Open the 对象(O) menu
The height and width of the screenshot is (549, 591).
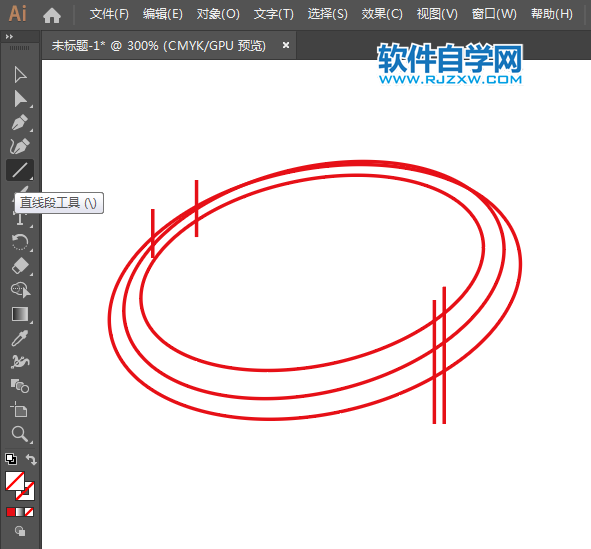[218, 14]
